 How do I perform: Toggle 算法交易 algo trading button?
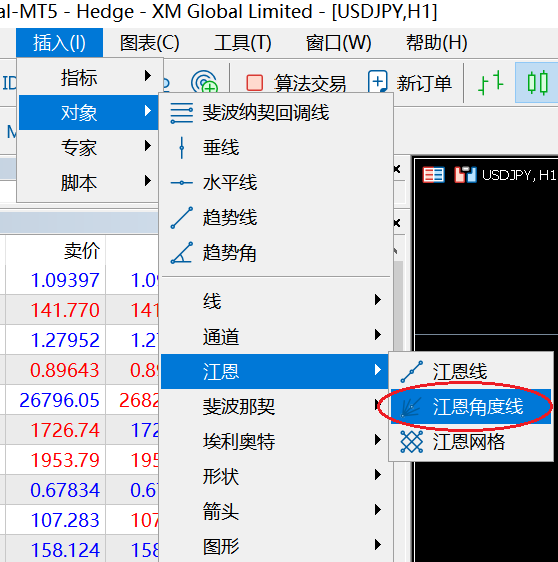[296, 83]
